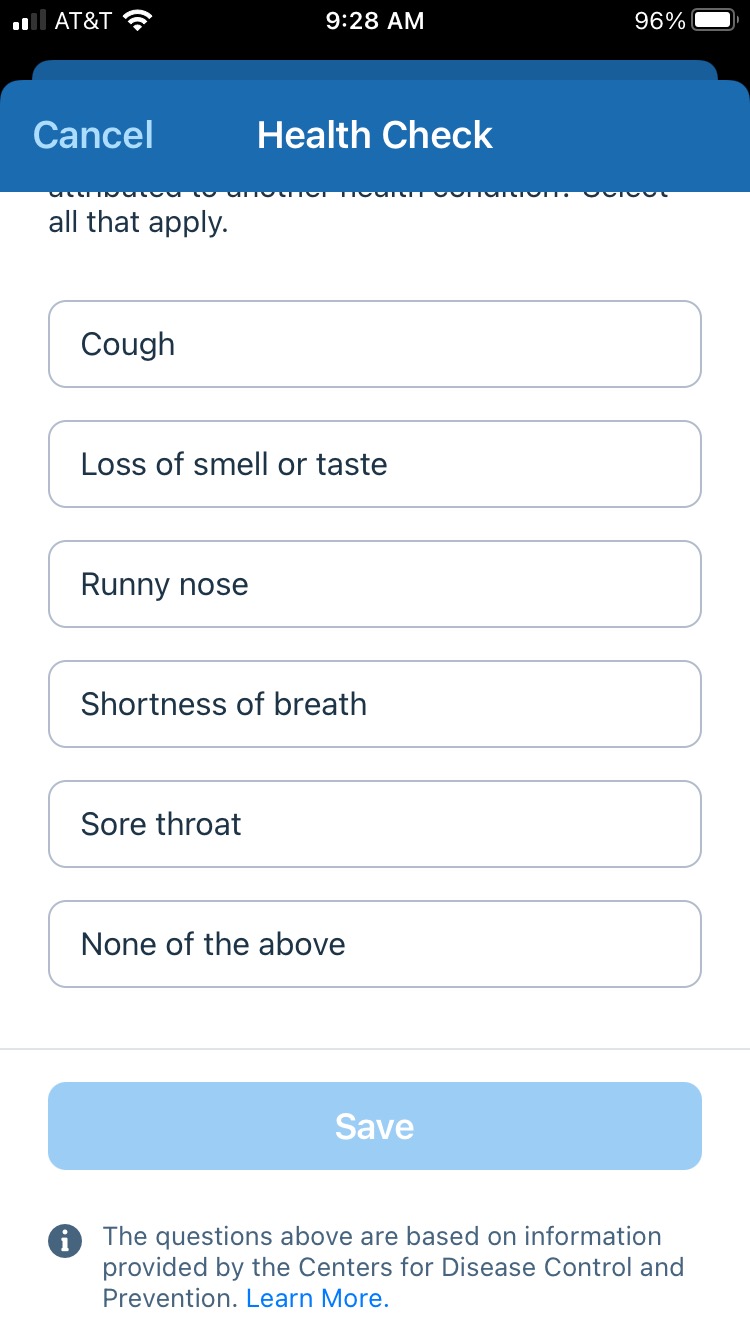The image size is (750, 1334).
Task: Choose the Sore throat option
Action: 375,824
